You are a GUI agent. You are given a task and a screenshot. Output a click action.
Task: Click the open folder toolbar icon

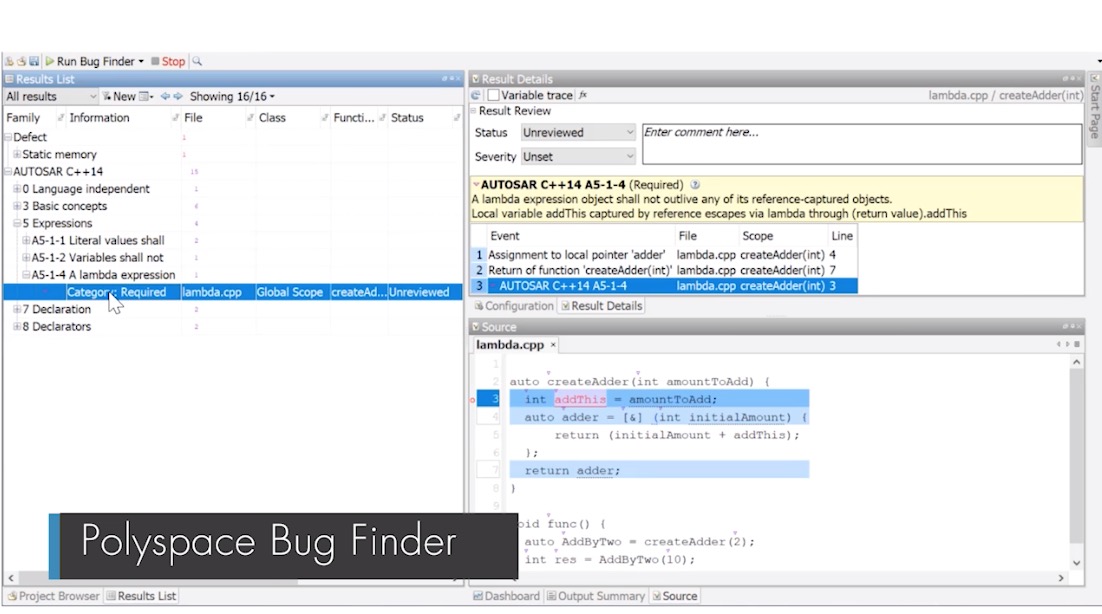(21, 62)
